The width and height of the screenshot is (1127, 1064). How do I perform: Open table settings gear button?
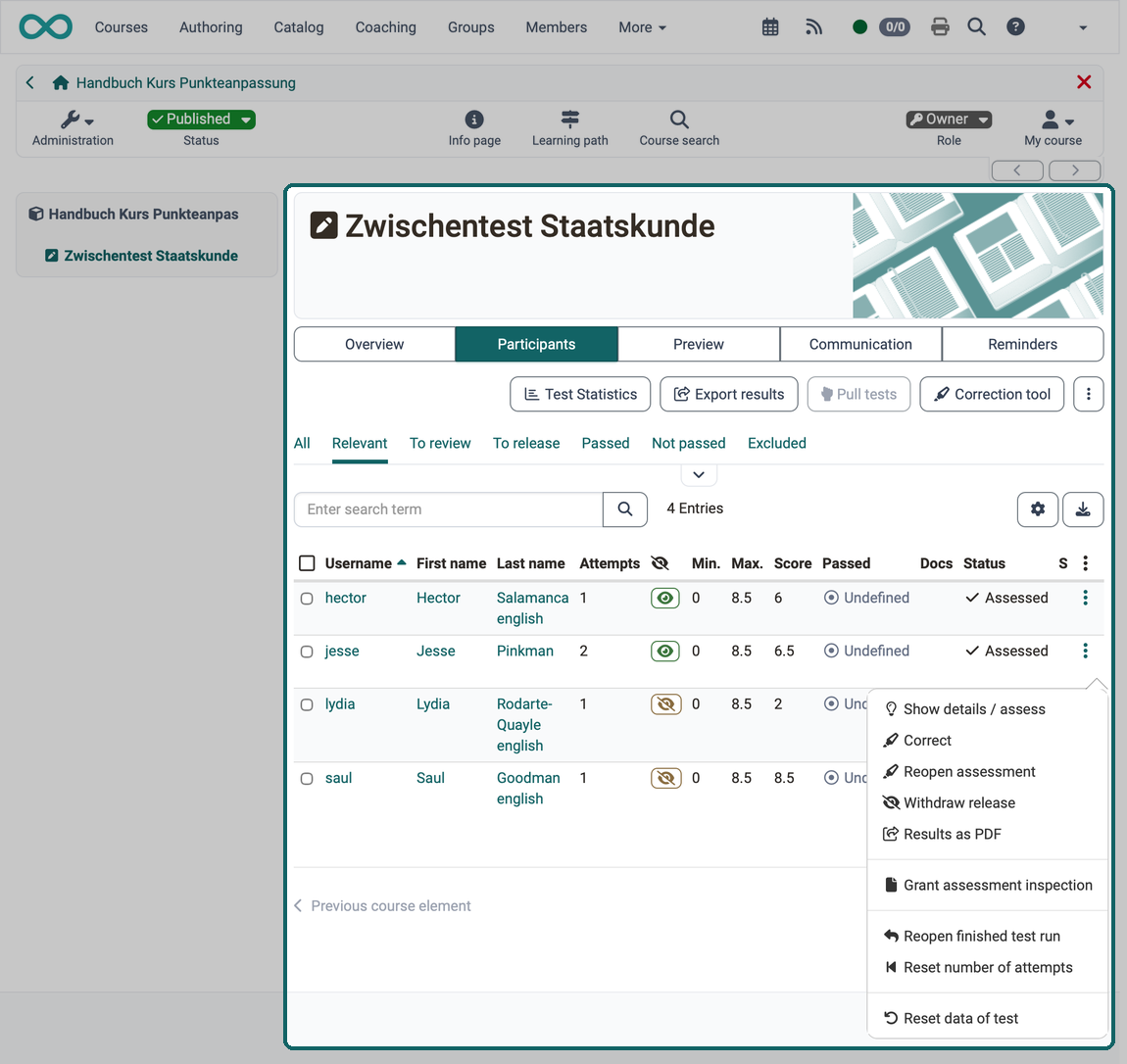pos(1037,509)
